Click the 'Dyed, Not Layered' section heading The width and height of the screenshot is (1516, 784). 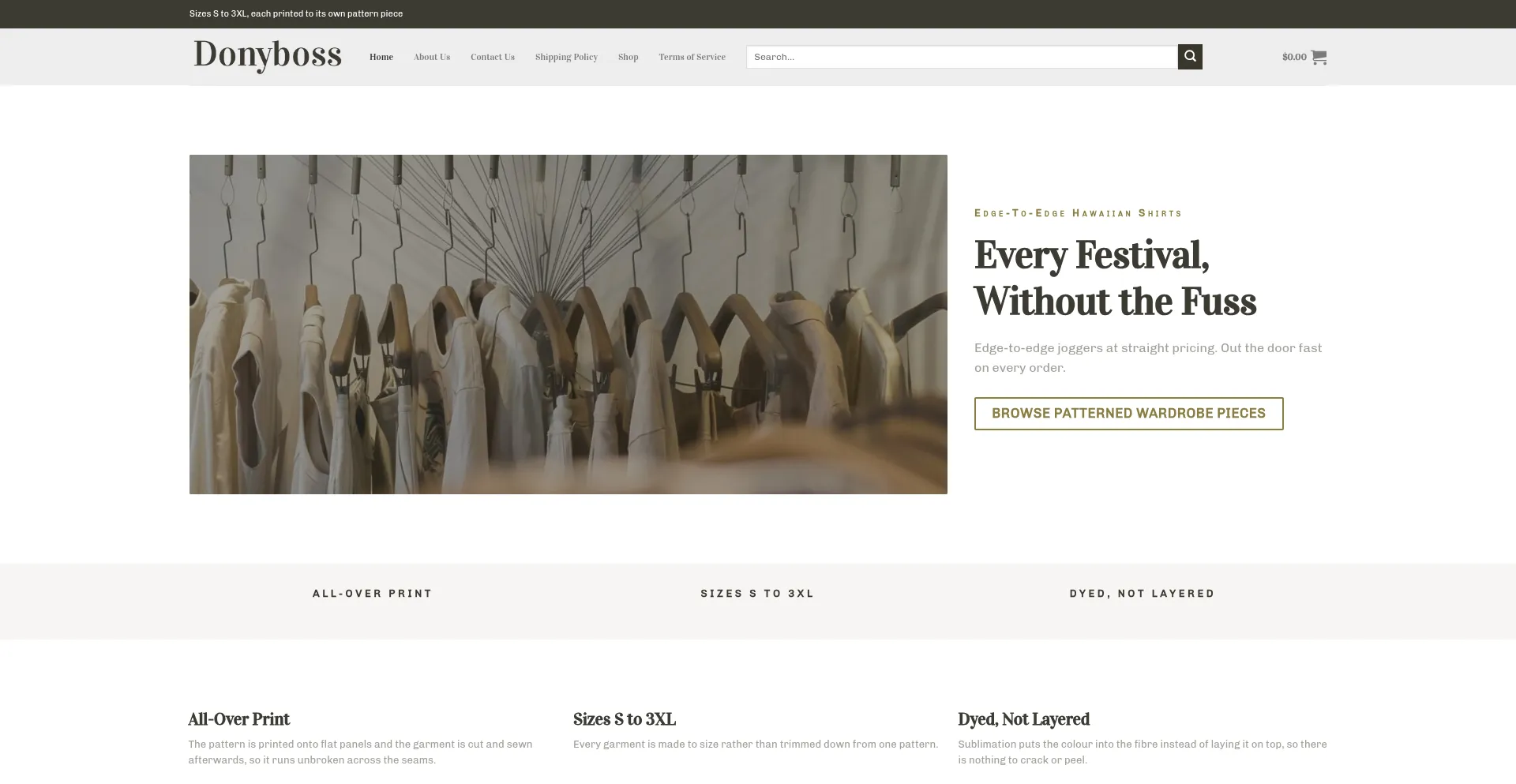coord(1024,719)
